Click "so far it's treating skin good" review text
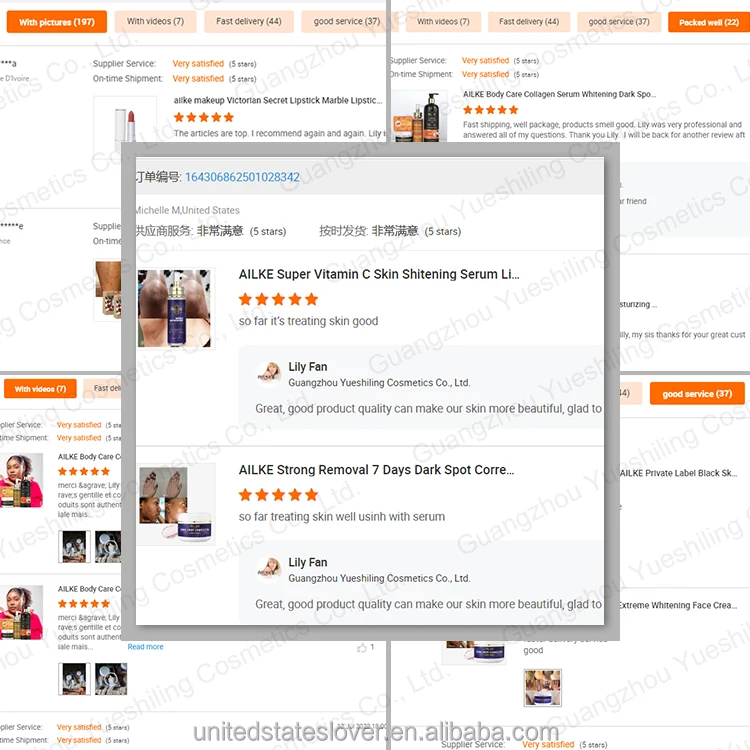This screenshot has height=750, width=750. coord(309,321)
